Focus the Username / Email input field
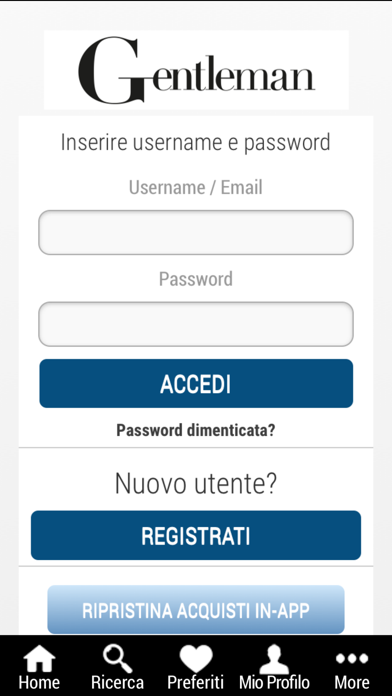Screen dimensions: 392x696 tap(196, 233)
